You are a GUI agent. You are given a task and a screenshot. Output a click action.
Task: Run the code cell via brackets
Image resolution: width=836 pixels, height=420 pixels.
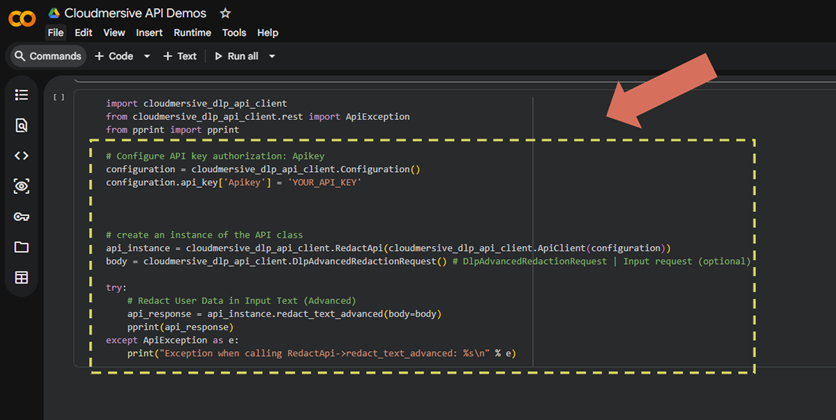point(59,97)
